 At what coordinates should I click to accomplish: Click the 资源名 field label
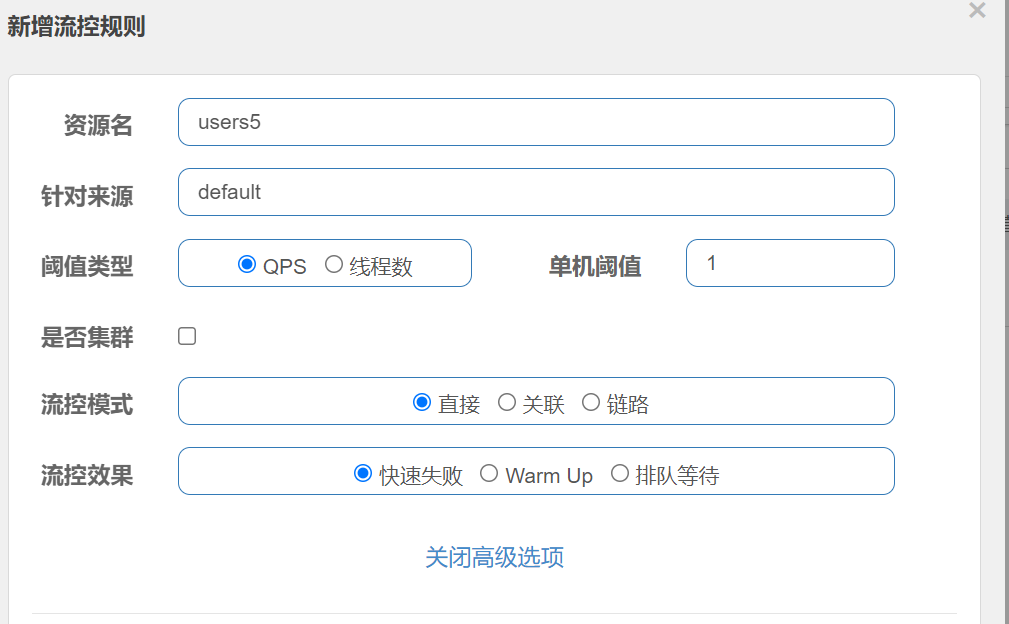pyautogui.click(x=98, y=125)
